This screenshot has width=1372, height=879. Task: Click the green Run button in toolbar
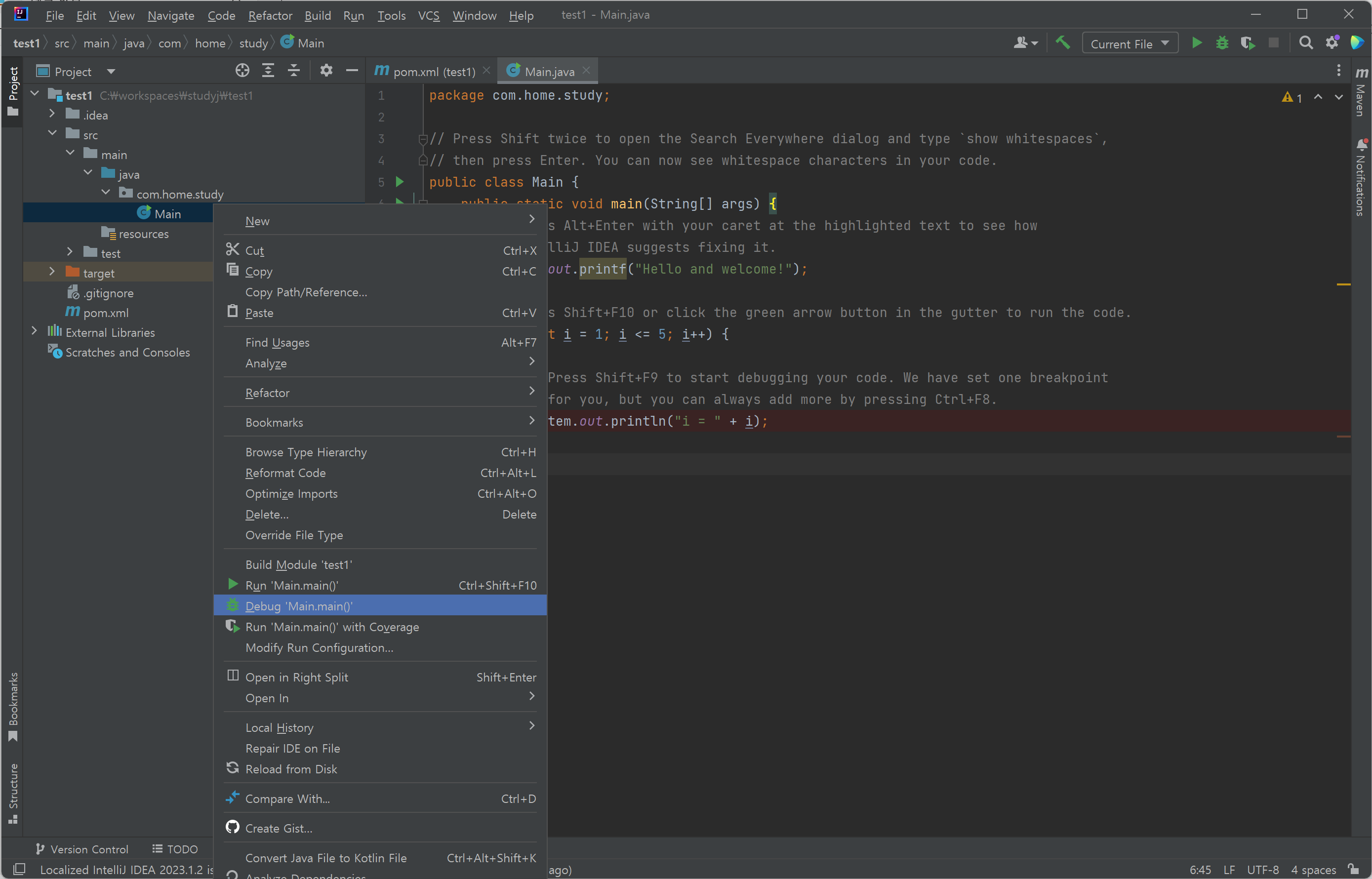[x=1197, y=43]
